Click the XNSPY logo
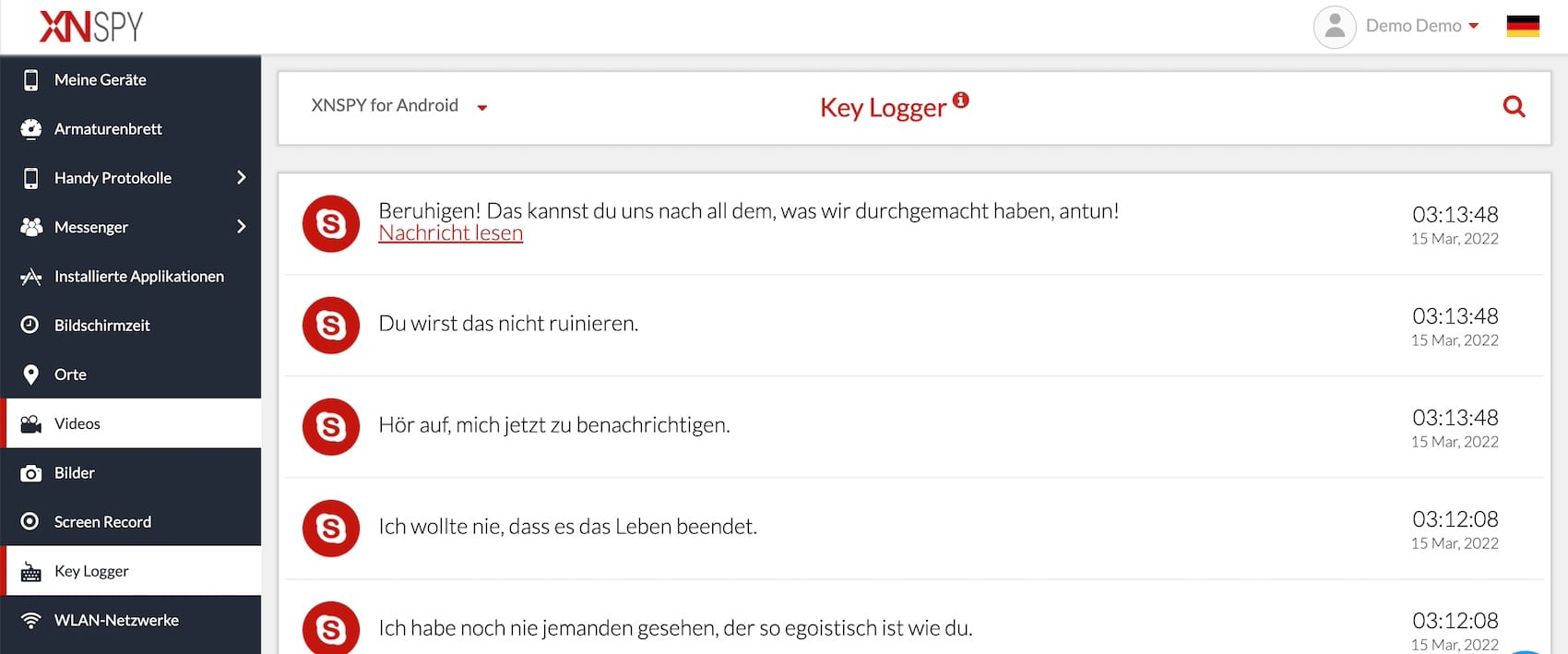This screenshot has width=1568, height=654. coord(91,26)
